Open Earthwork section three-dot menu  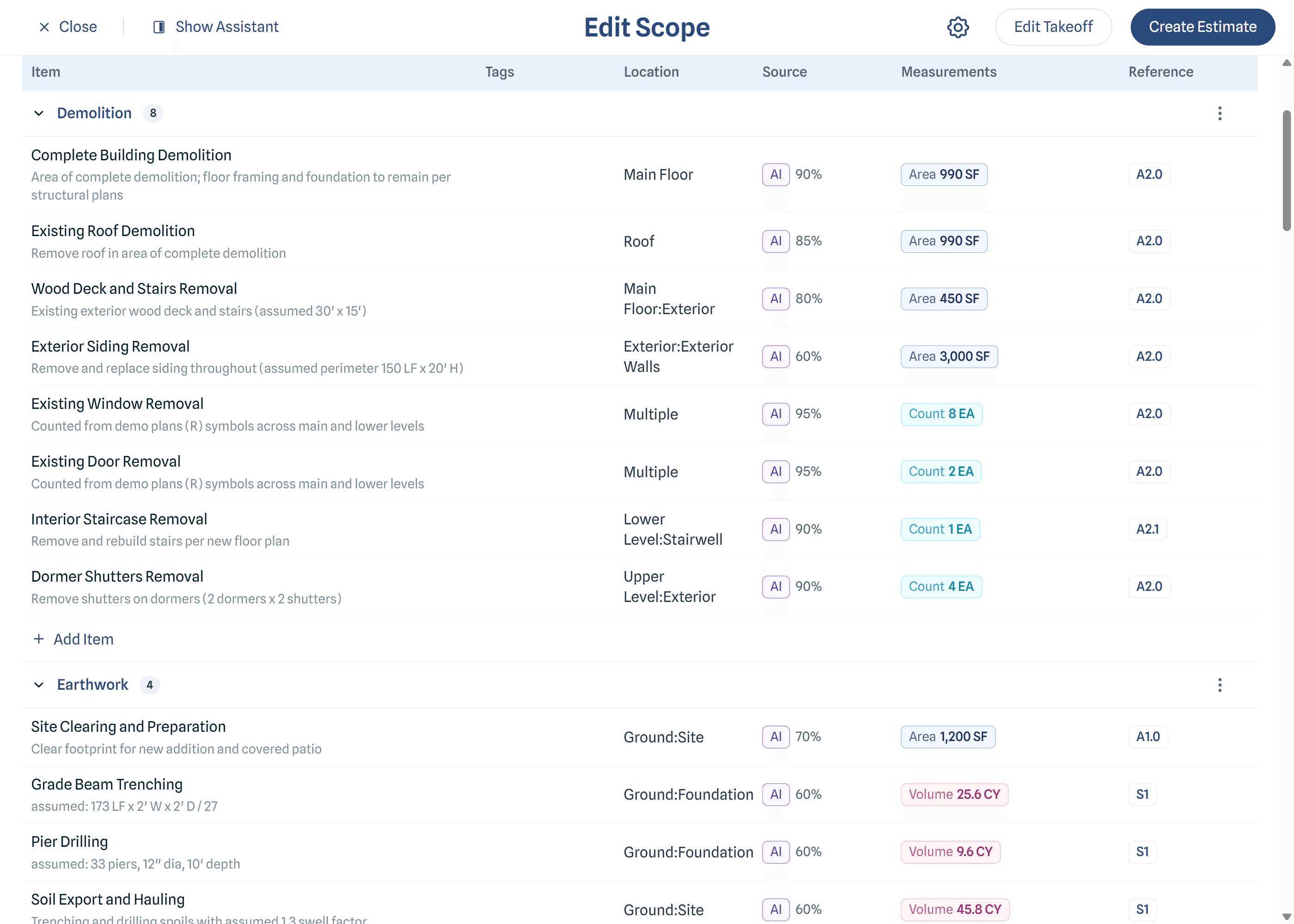1220,685
